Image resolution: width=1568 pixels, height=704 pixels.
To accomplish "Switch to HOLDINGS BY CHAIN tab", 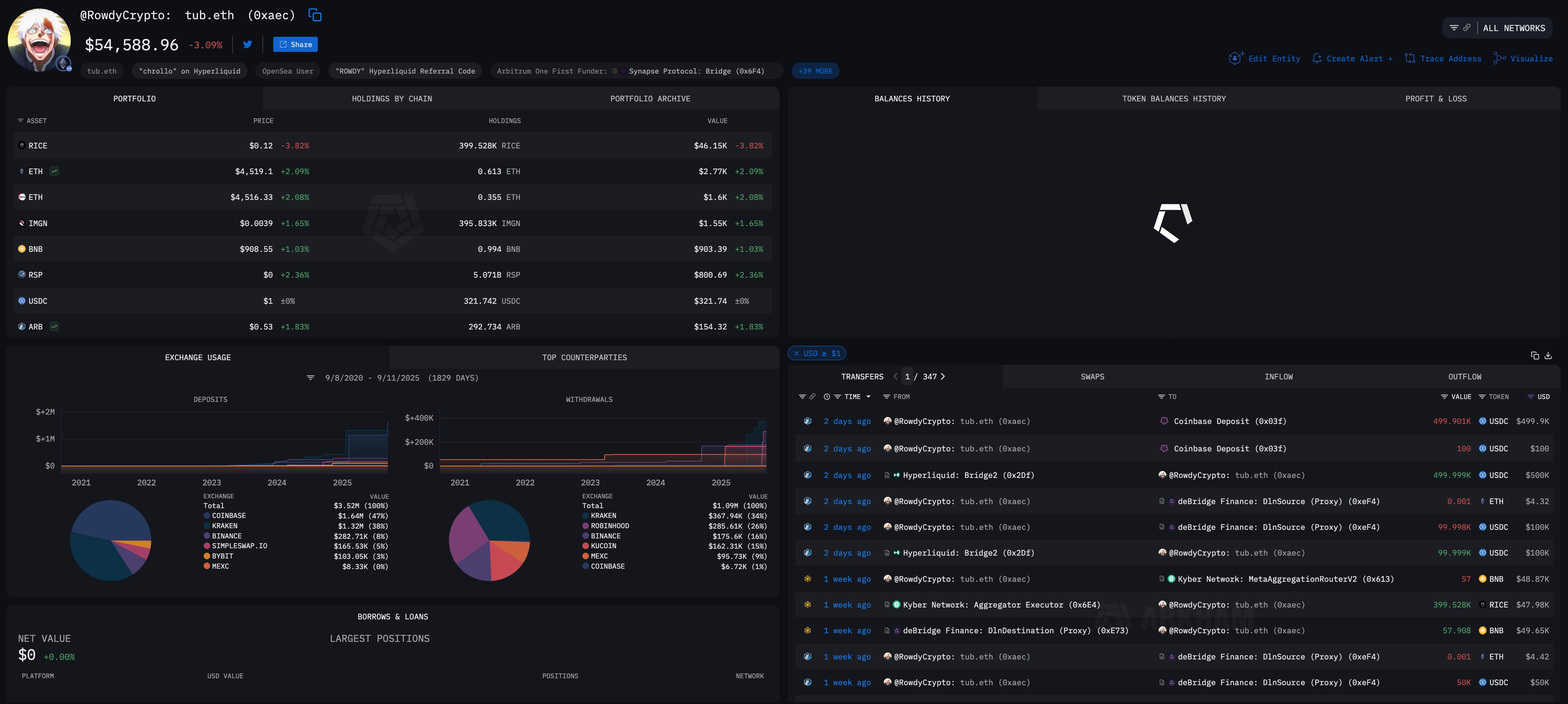I will pos(392,99).
